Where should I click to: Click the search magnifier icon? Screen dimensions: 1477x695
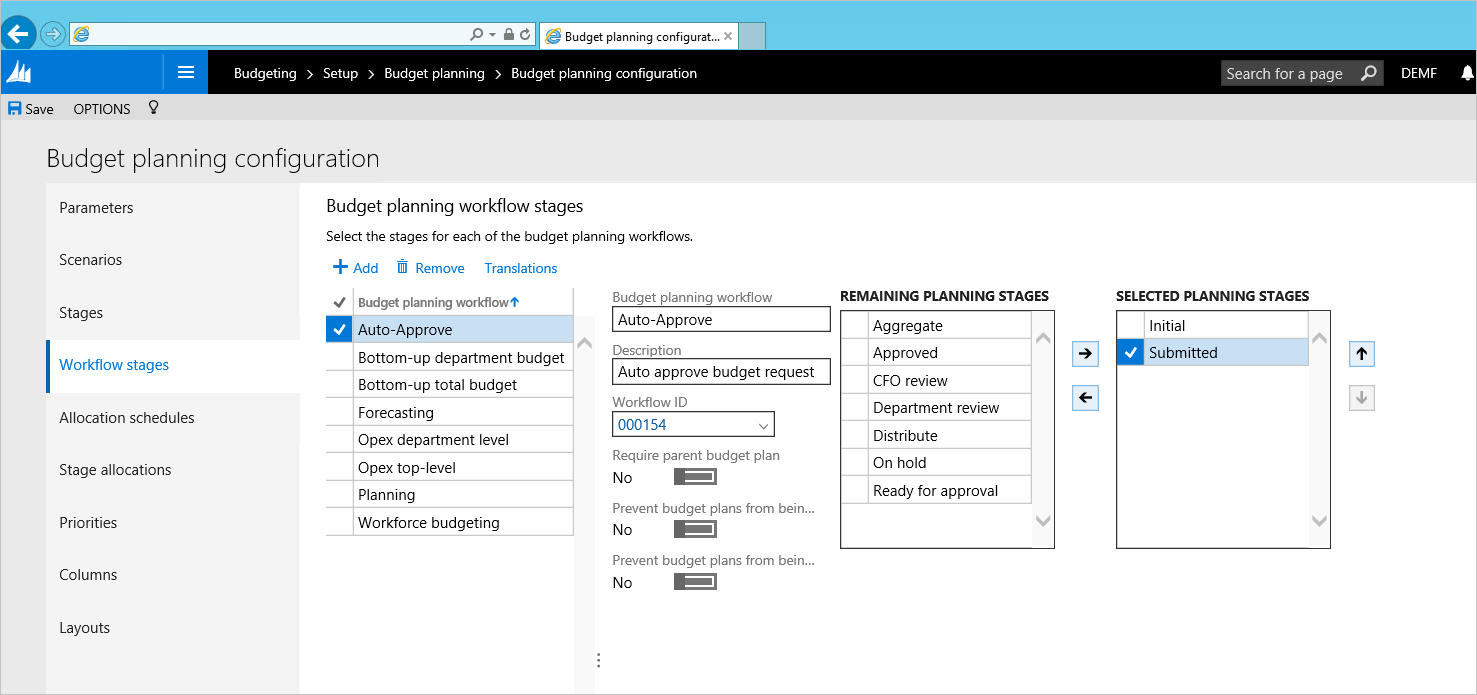tap(1368, 73)
